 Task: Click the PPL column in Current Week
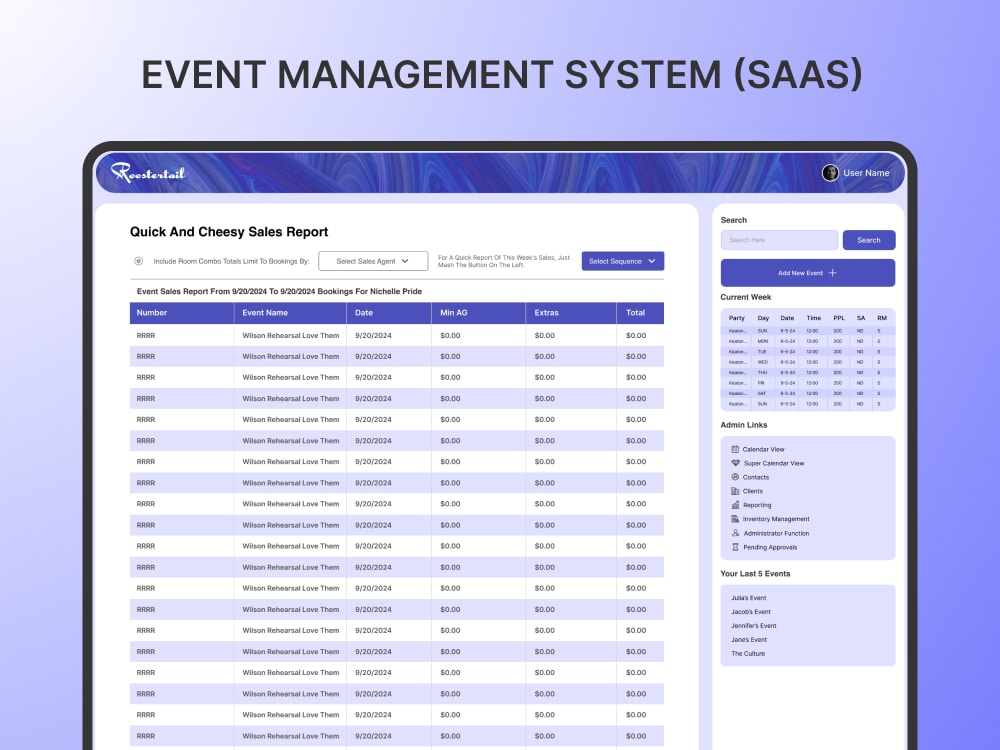pos(839,318)
